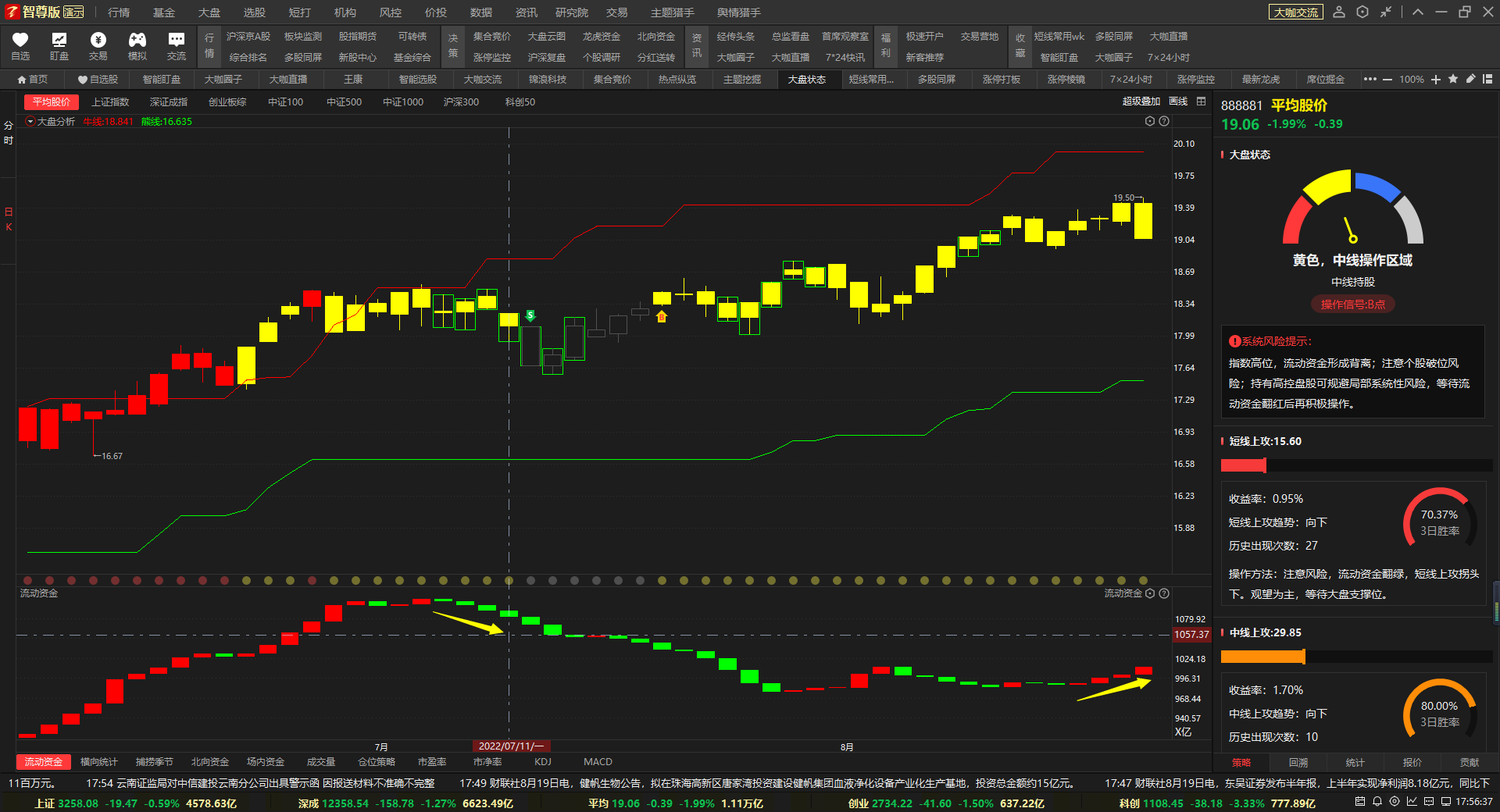This screenshot has width=1500, height=812.
Task: Open the 回溯 tab in right panel
Action: (1298, 763)
